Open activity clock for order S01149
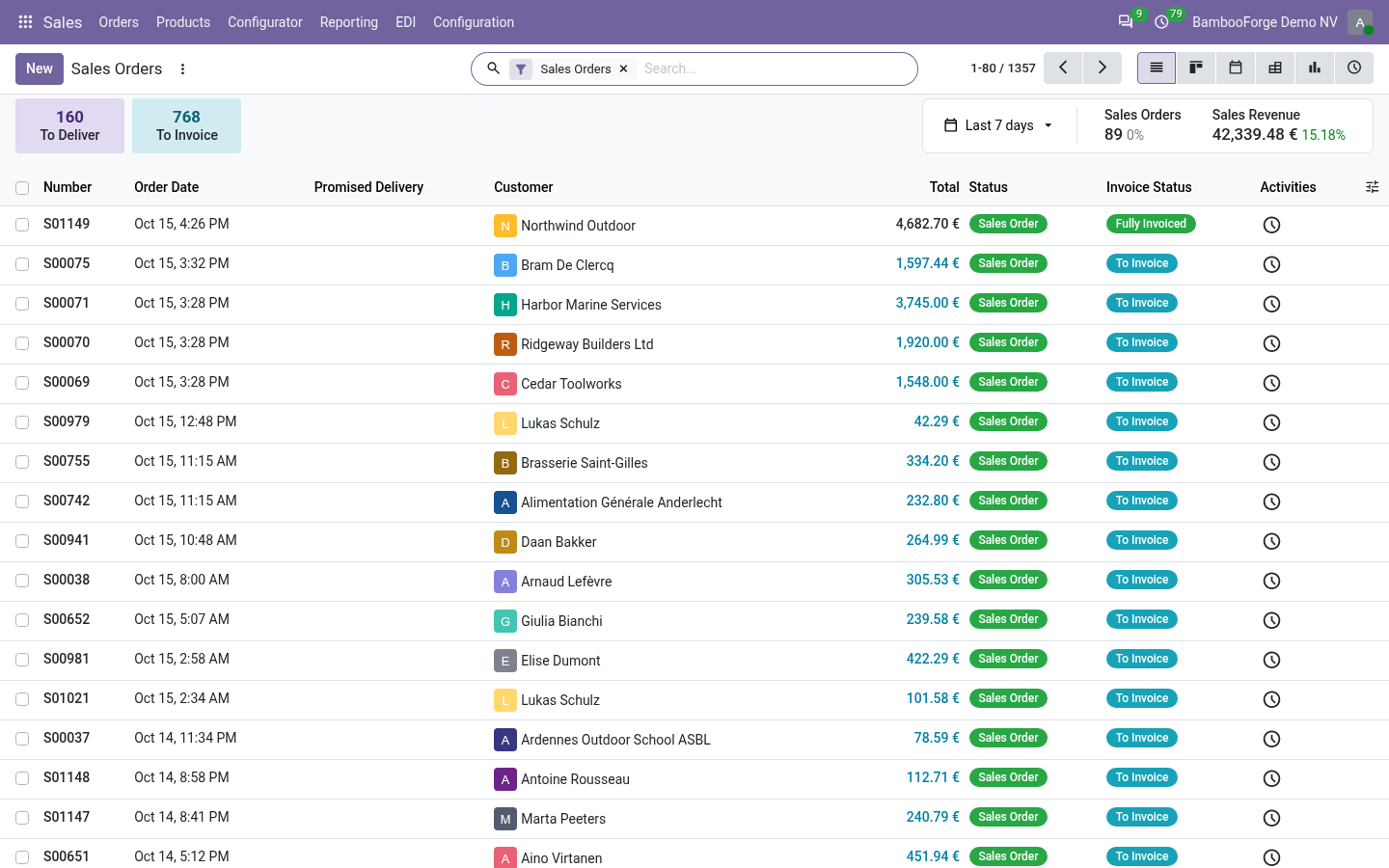This screenshot has width=1389, height=868. tap(1271, 225)
